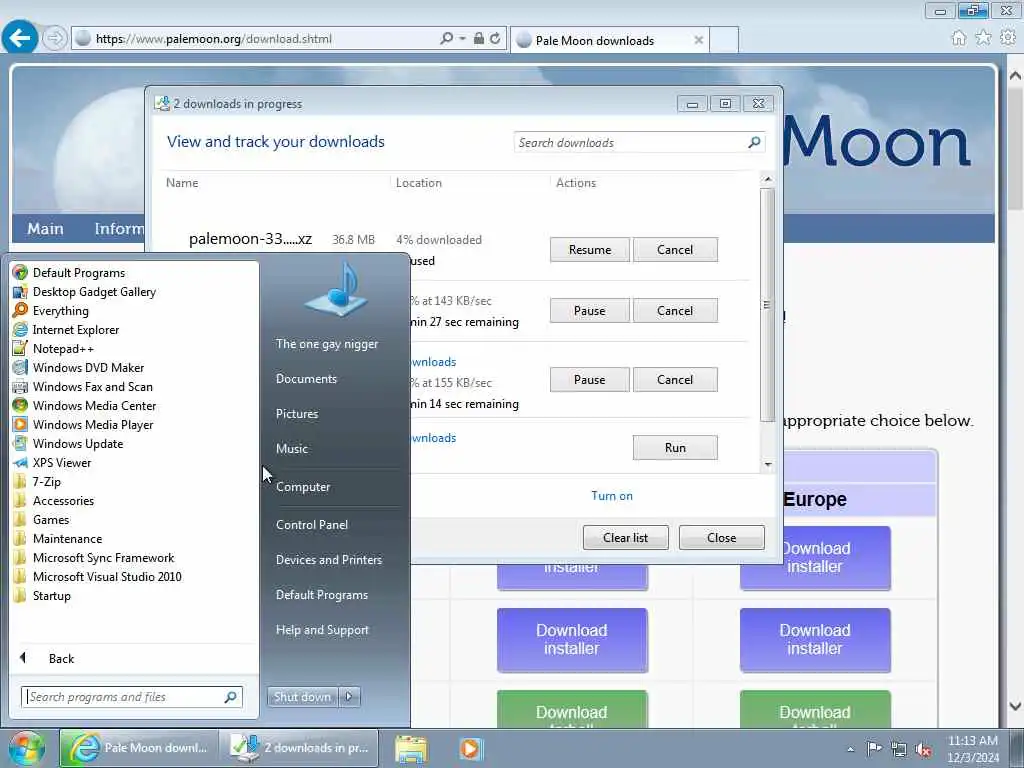The width and height of the screenshot is (1024, 768).
Task: Open Control Panel from Start menu
Action: coord(312,525)
